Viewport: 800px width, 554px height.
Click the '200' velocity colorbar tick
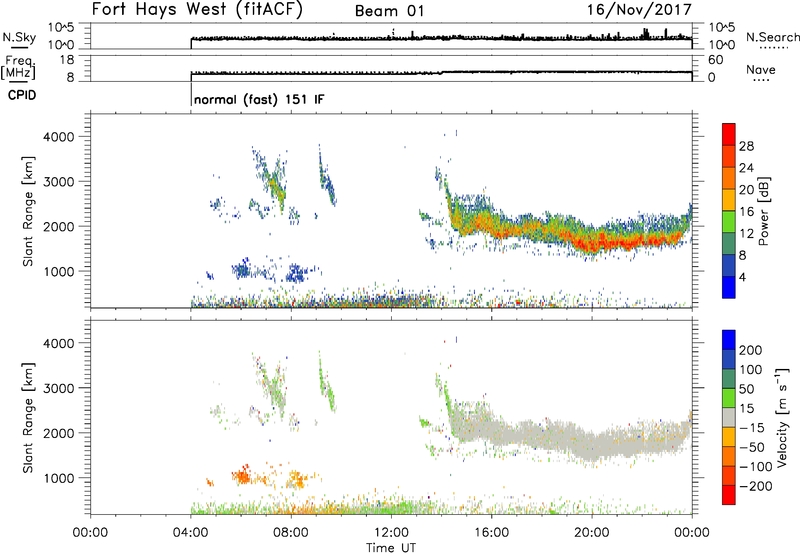(751, 350)
